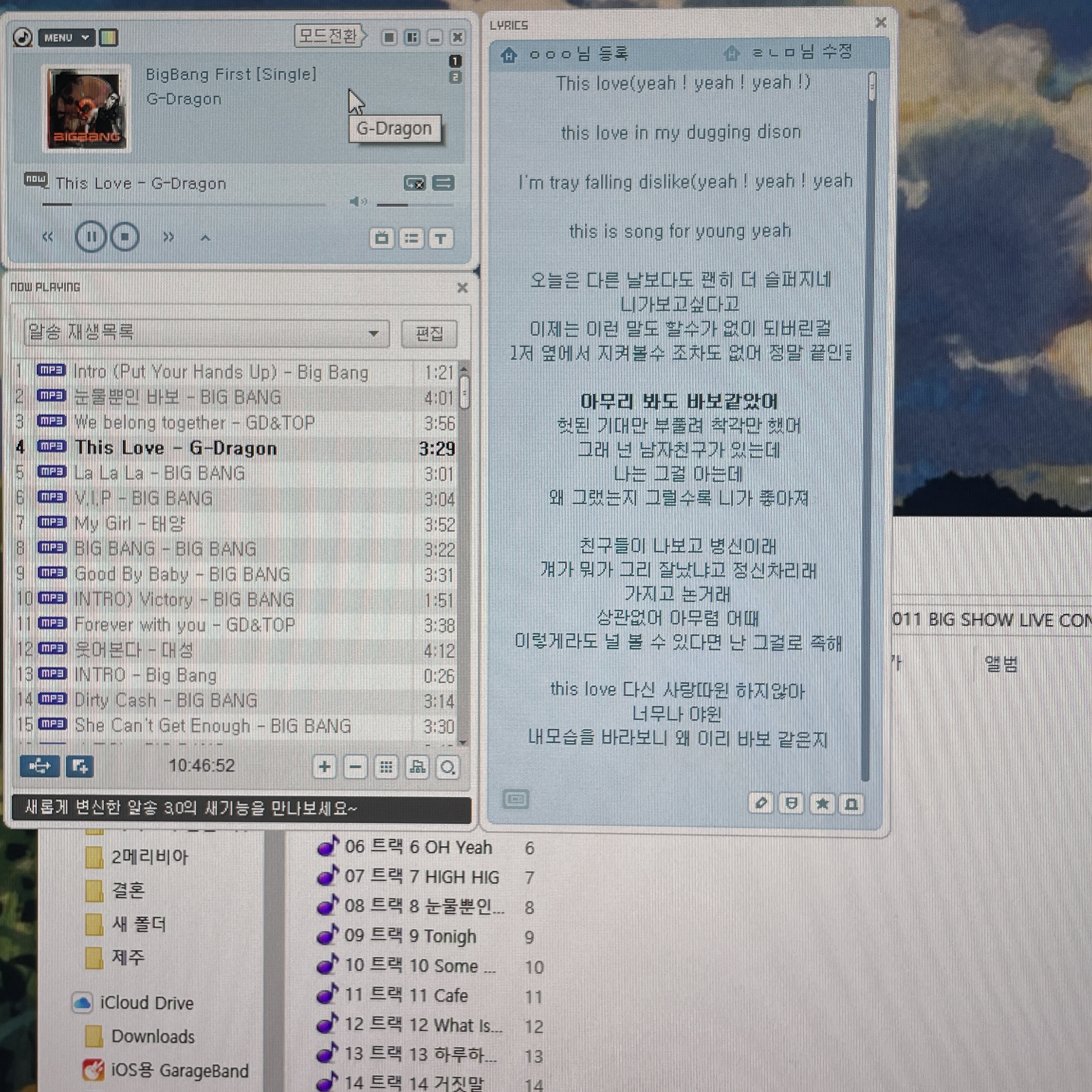This screenshot has height=1092, width=1092.
Task: Toggle the playlist window icon
Action: tap(411, 239)
